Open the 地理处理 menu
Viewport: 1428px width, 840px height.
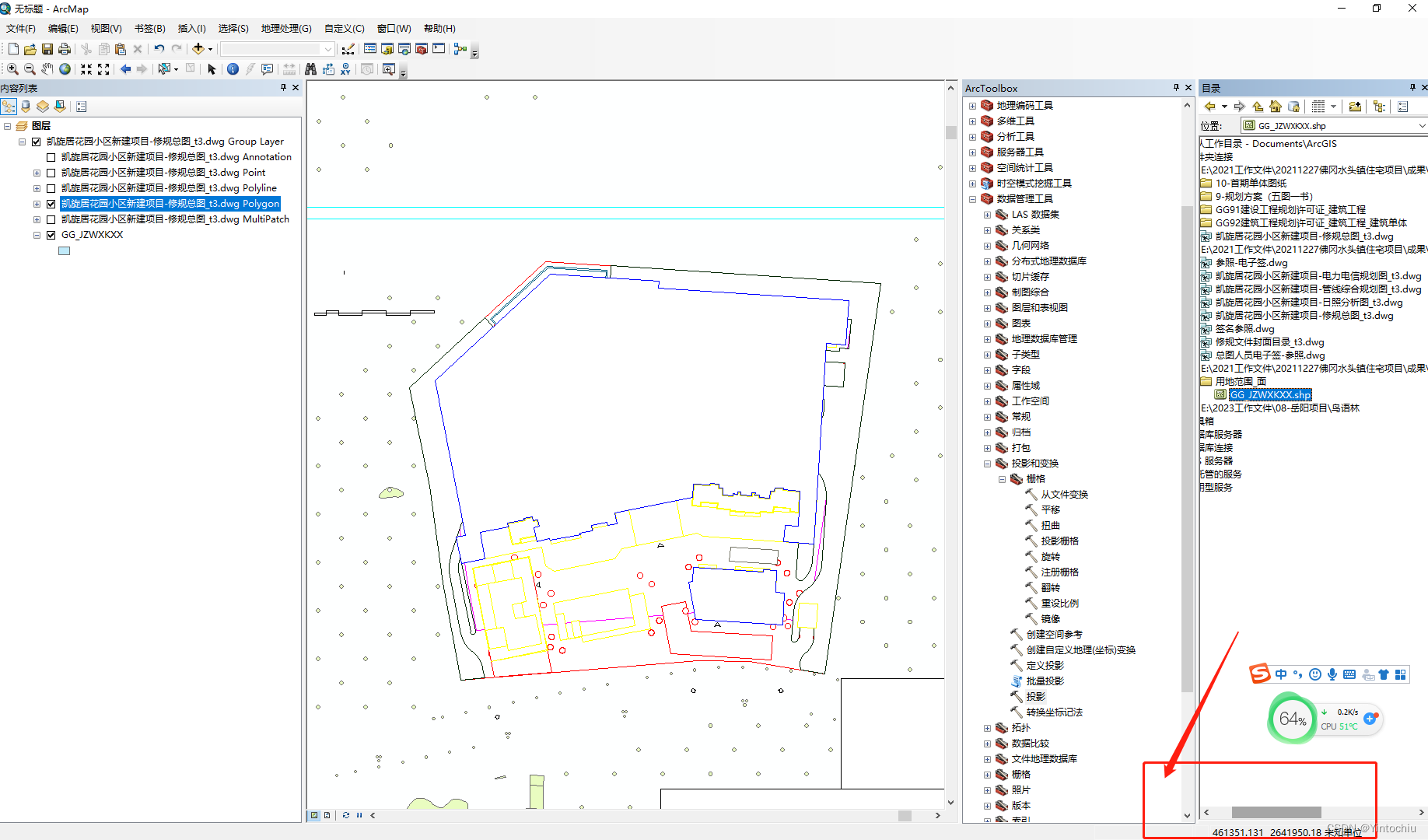pyautogui.click(x=285, y=28)
